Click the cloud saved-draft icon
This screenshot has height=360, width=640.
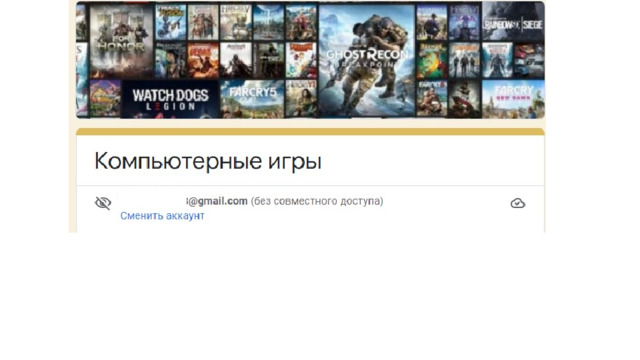pyautogui.click(x=518, y=203)
